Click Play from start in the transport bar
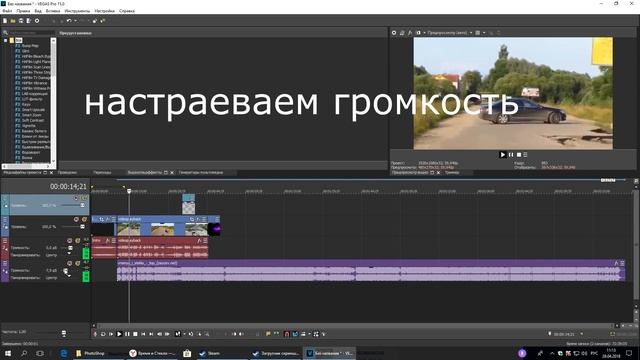 click(111, 334)
